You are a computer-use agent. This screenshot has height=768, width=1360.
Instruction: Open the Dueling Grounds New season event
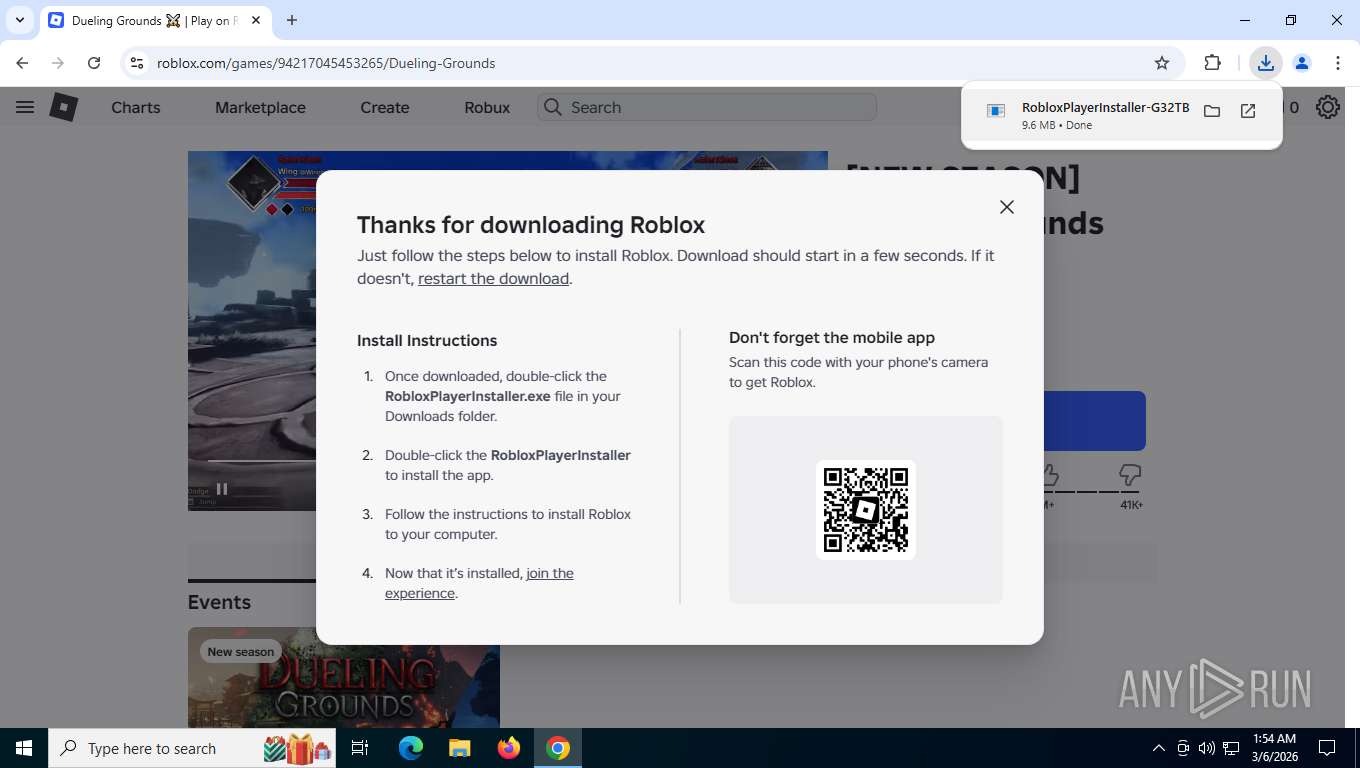coord(344,677)
